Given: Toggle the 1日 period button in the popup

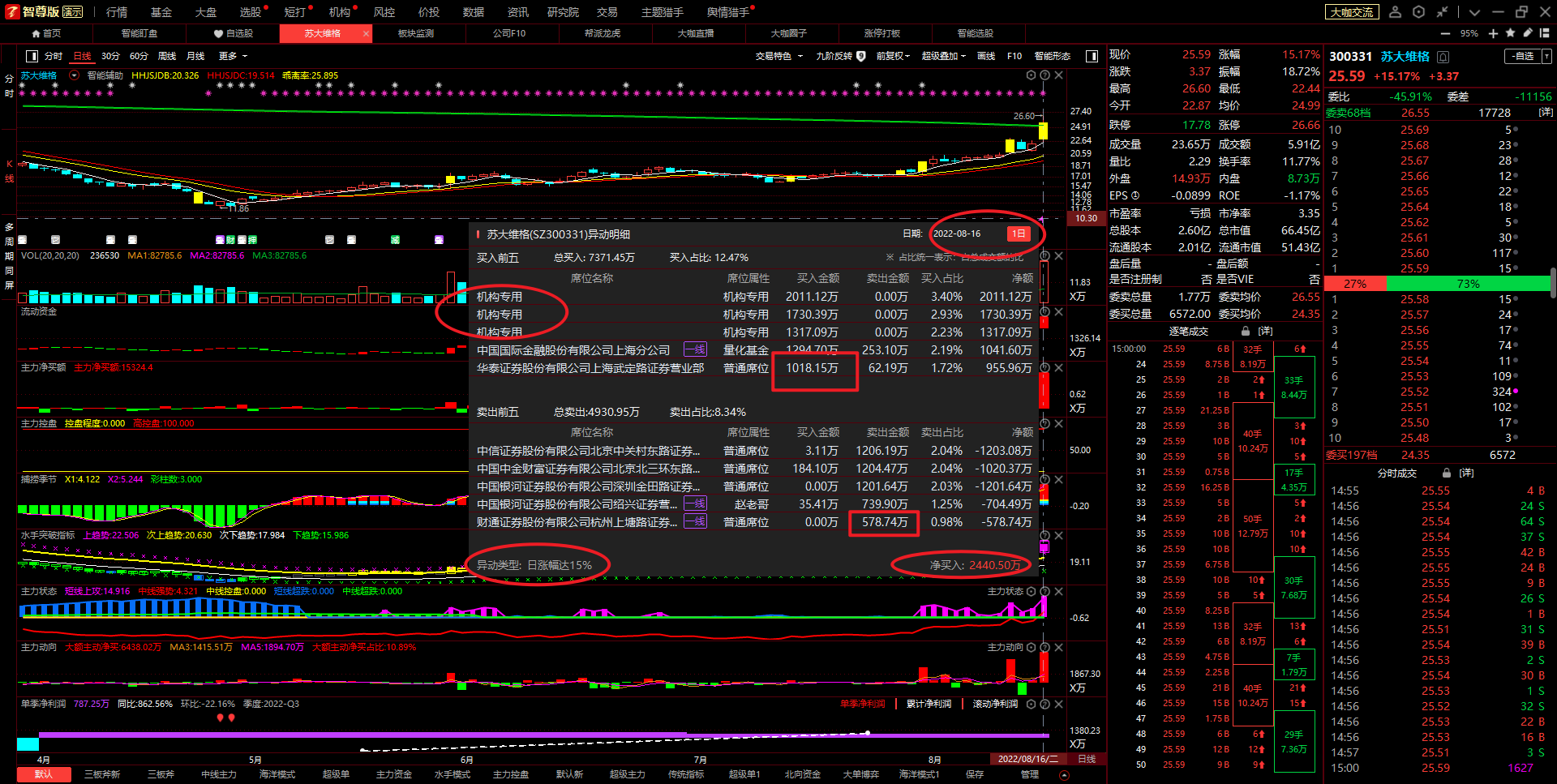Looking at the screenshot, I should (x=1019, y=233).
